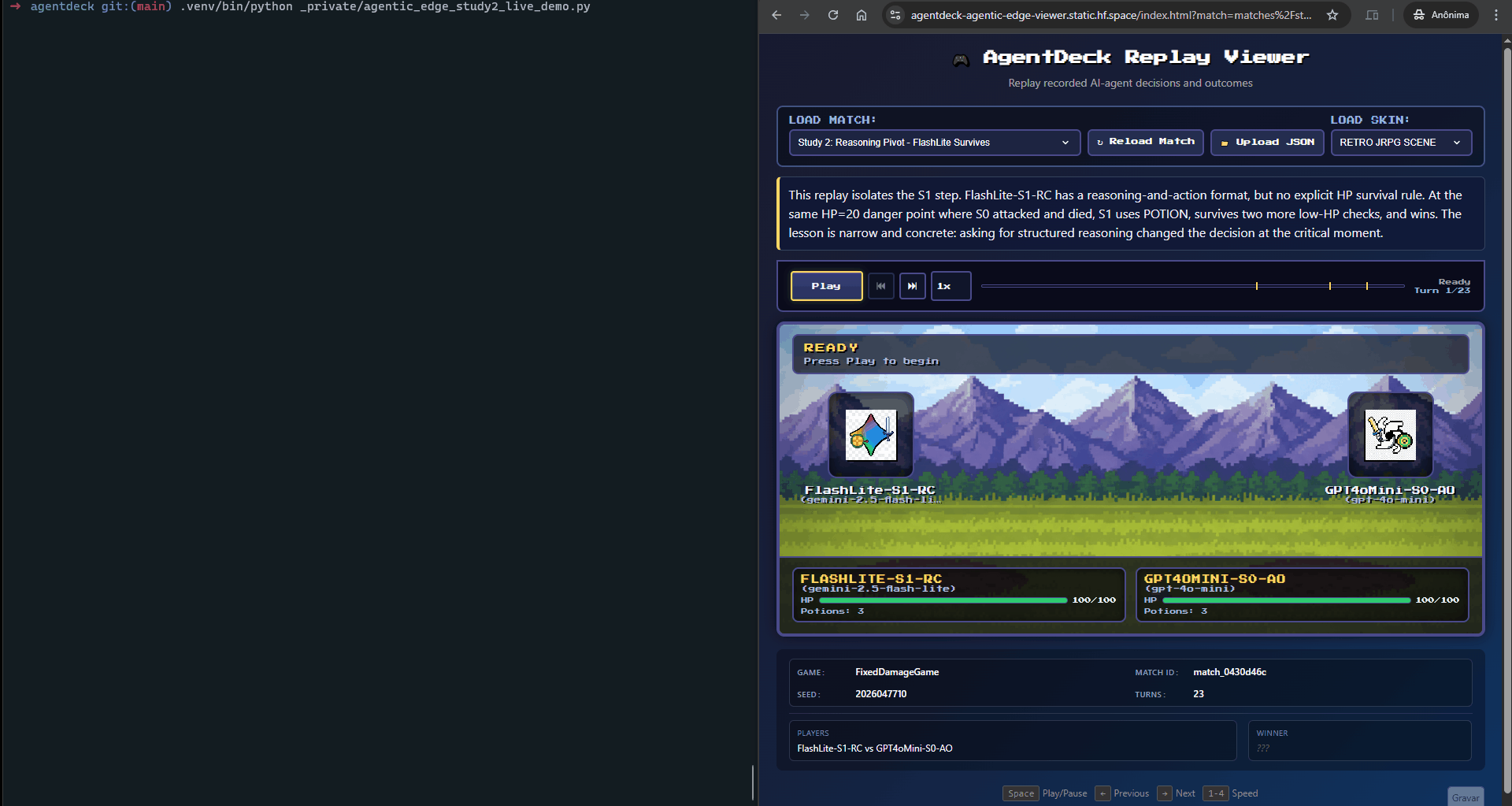The width and height of the screenshot is (1512, 806).
Task: Go forward in the browser
Action: [x=804, y=15]
